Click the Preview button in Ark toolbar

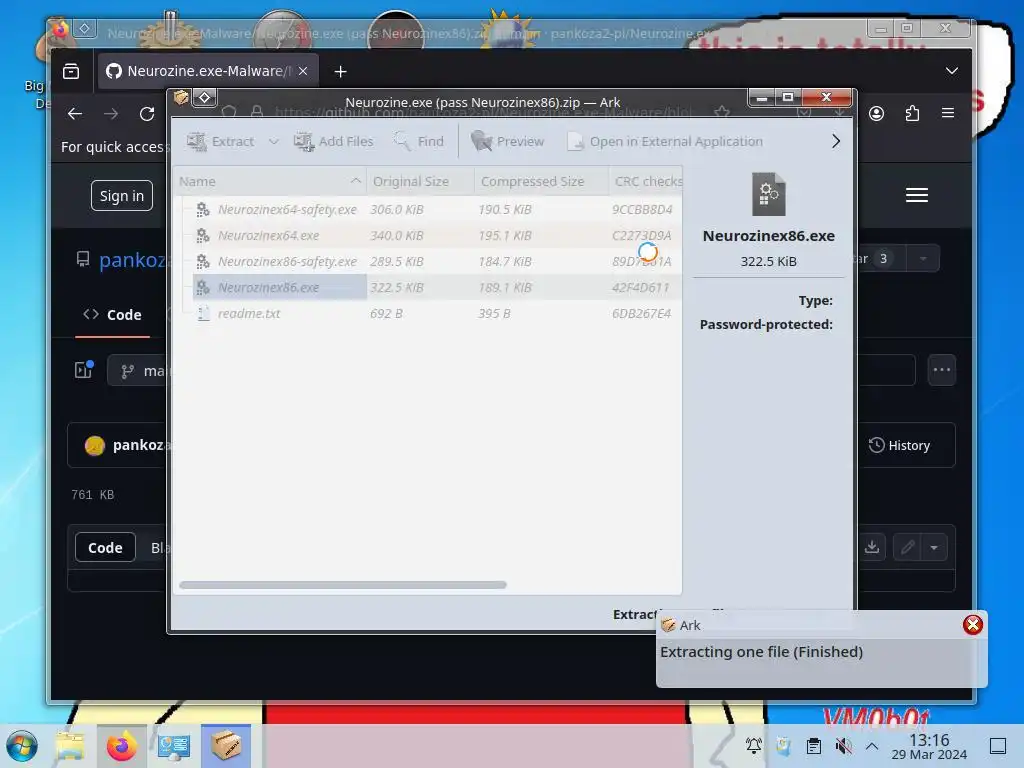tap(507, 141)
